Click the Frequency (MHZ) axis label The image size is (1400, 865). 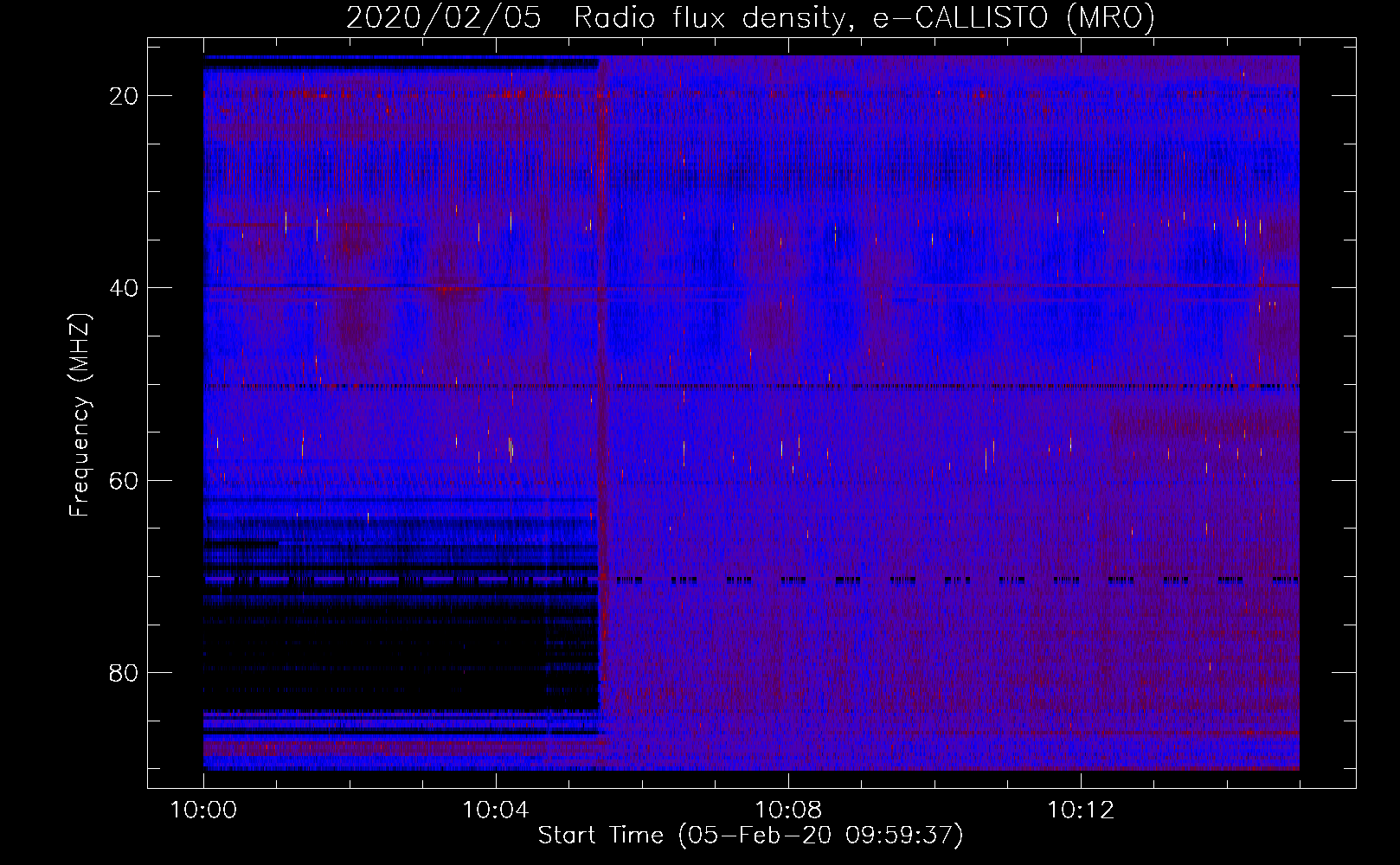click(80, 415)
